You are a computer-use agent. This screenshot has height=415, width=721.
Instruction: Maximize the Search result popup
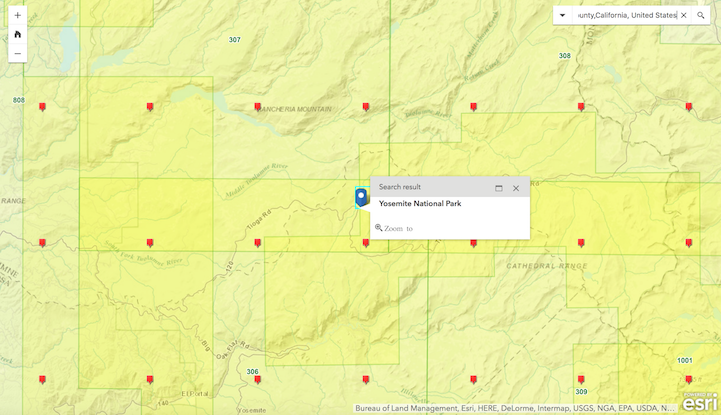pos(499,187)
